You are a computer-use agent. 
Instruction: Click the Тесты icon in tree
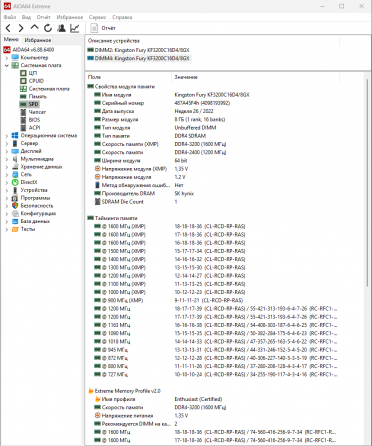tap(15, 229)
